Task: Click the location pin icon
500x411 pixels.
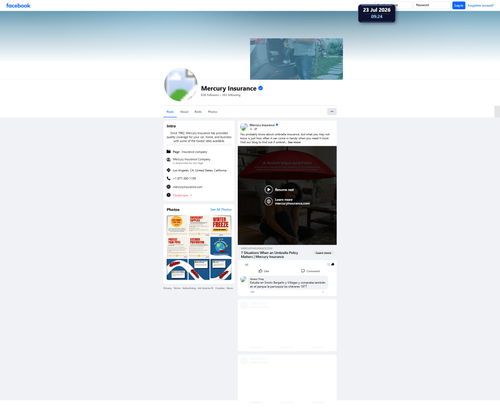Action: [169, 170]
